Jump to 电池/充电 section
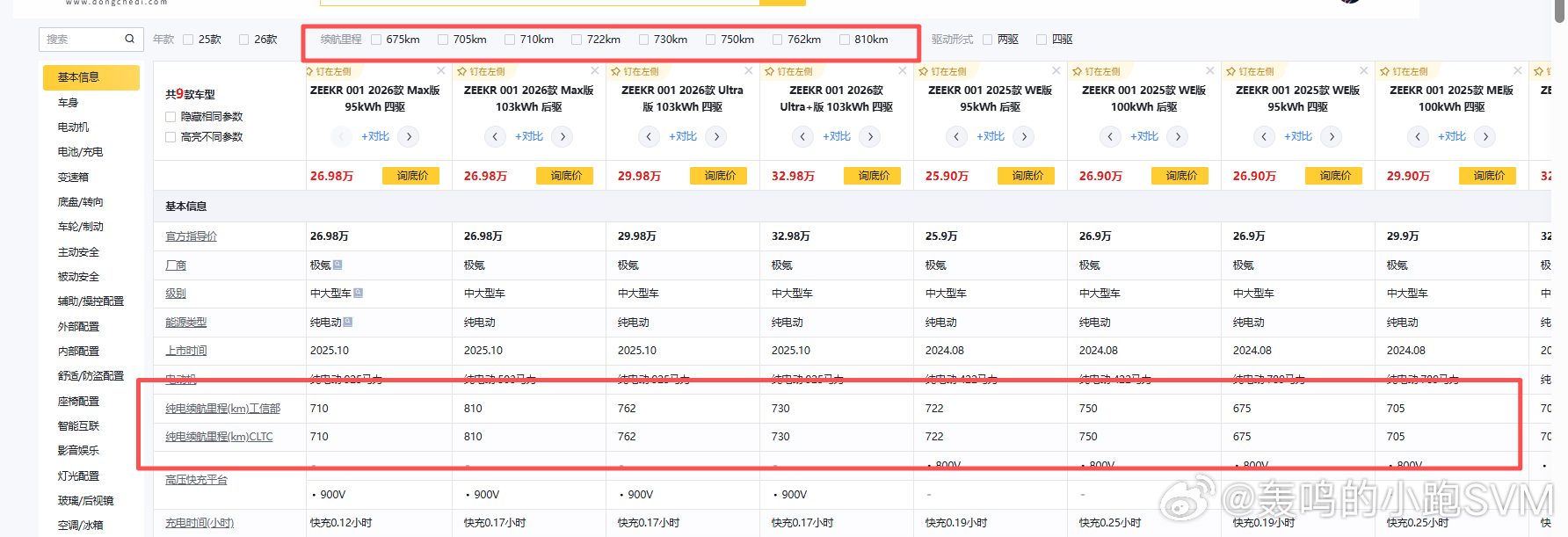Viewport: 1568px width, 537px height. [x=81, y=152]
